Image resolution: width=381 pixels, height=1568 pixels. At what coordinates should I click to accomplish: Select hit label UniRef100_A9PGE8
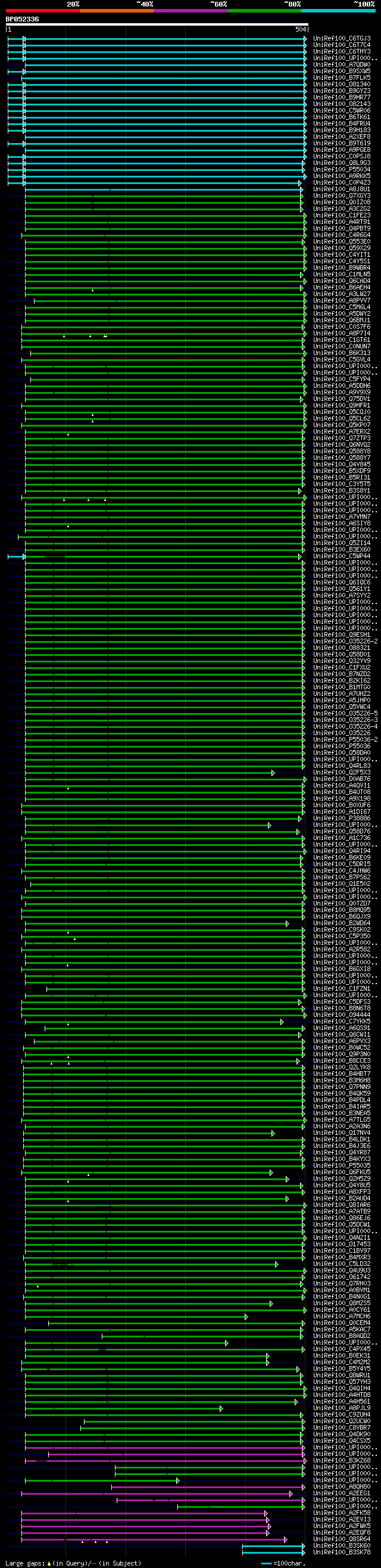[342, 150]
